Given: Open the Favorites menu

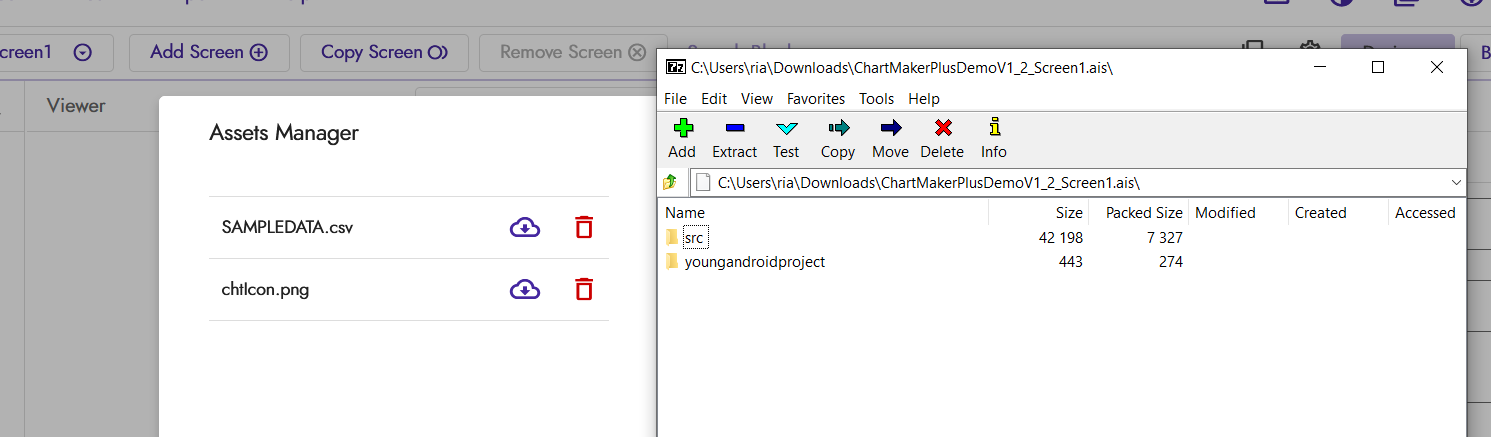Looking at the screenshot, I should (x=815, y=98).
